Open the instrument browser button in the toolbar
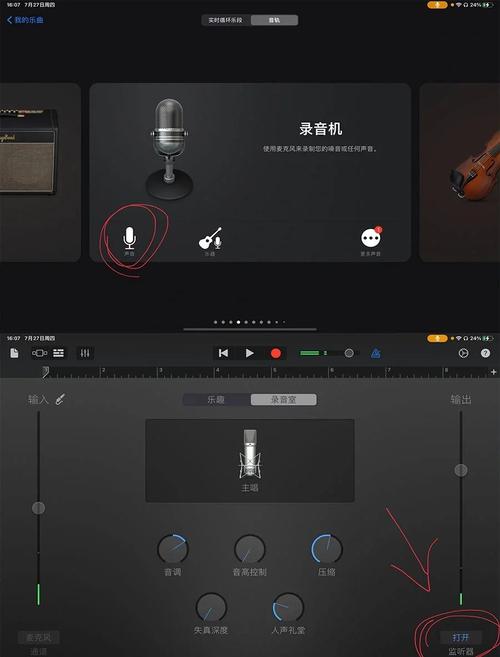The image size is (500, 657). 39,353
